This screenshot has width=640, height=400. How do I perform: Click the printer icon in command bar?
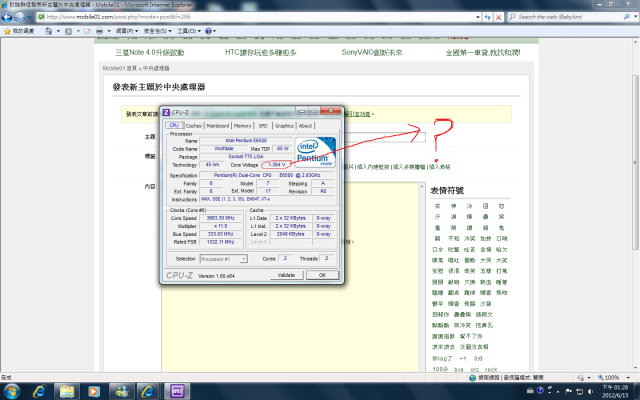point(100,31)
